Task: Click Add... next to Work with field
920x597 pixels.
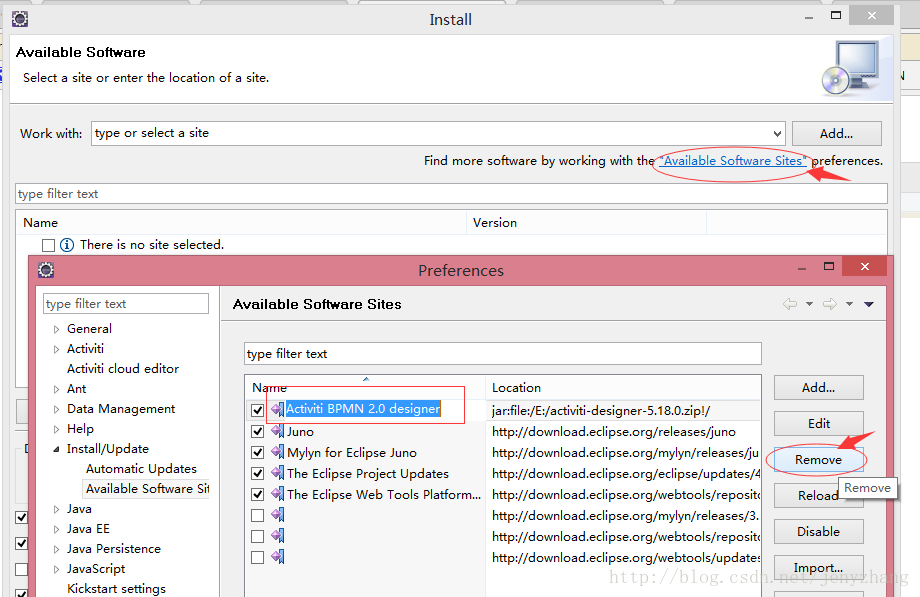Action: click(x=836, y=133)
